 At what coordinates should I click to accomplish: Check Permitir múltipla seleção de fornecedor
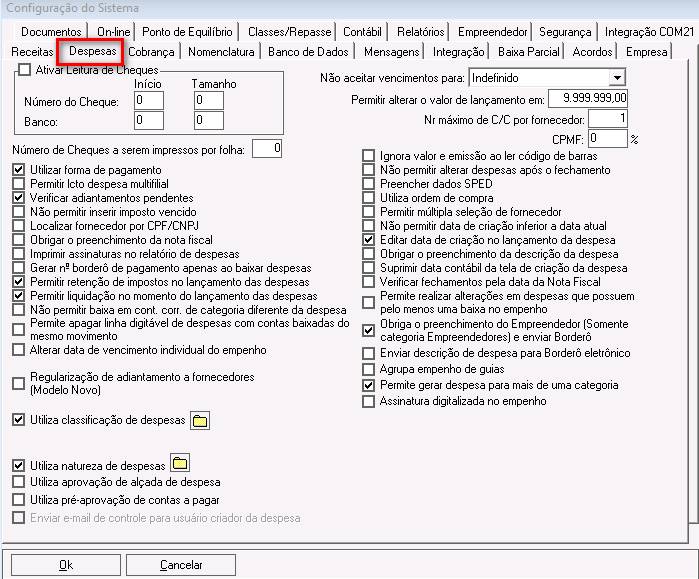pos(368,212)
